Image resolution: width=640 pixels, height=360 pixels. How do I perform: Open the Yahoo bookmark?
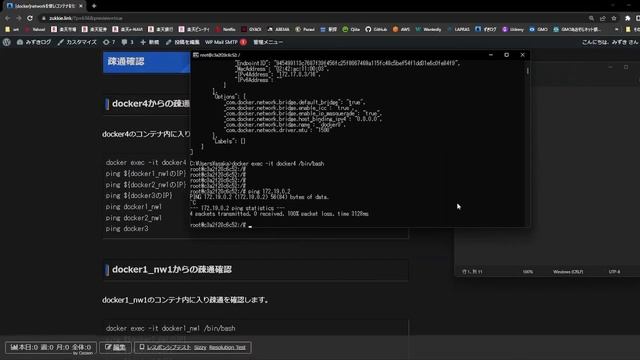pos(35,29)
